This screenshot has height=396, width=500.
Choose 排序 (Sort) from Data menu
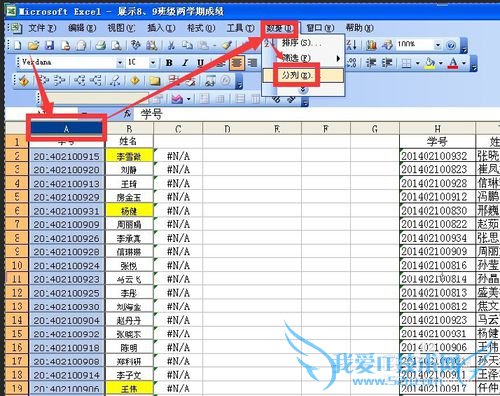(301, 43)
